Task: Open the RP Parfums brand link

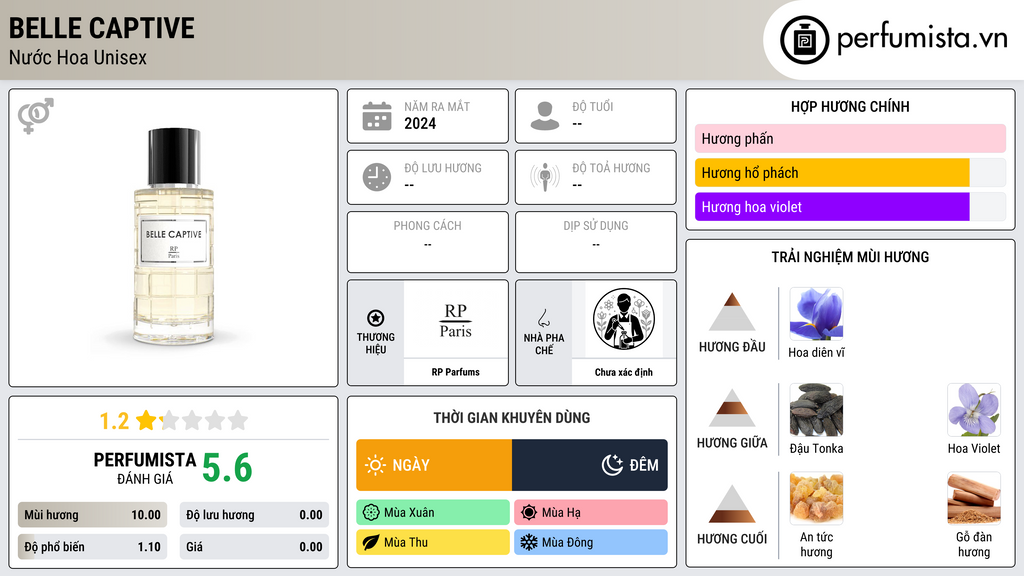Action: [x=455, y=372]
